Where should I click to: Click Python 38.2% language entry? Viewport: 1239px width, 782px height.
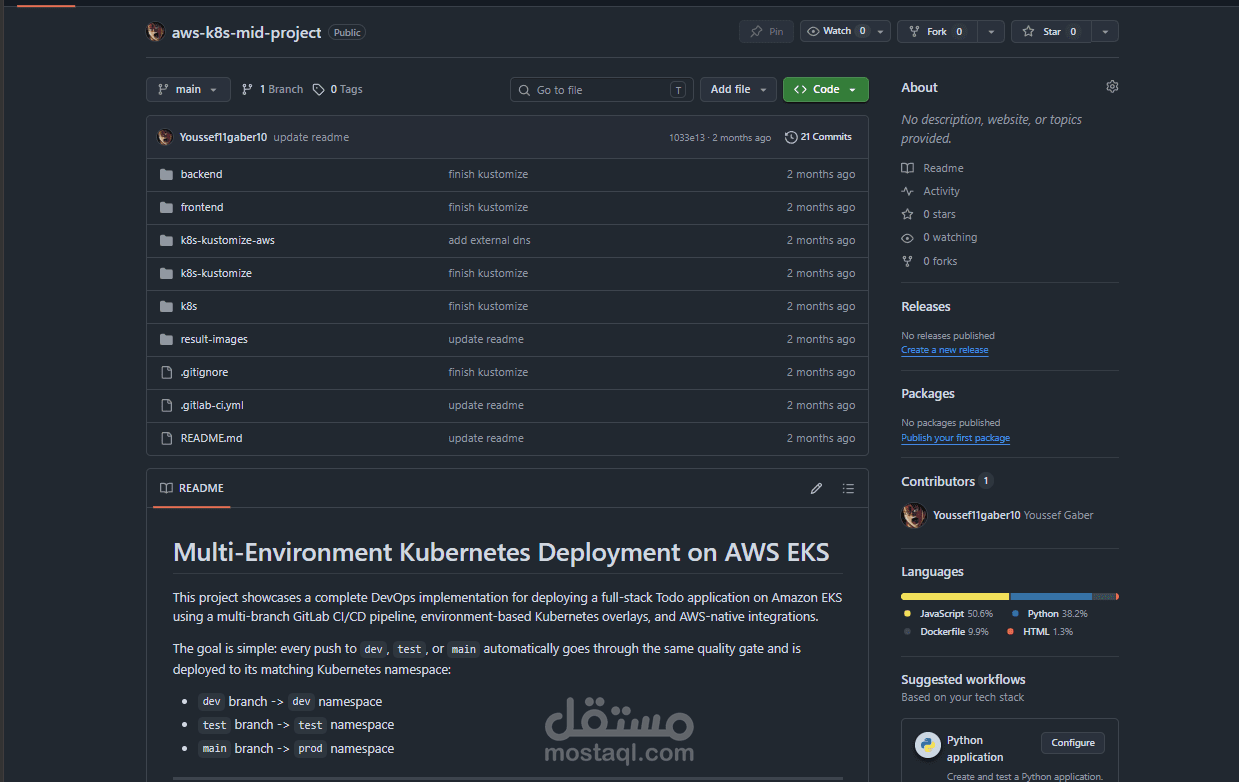pos(1049,613)
